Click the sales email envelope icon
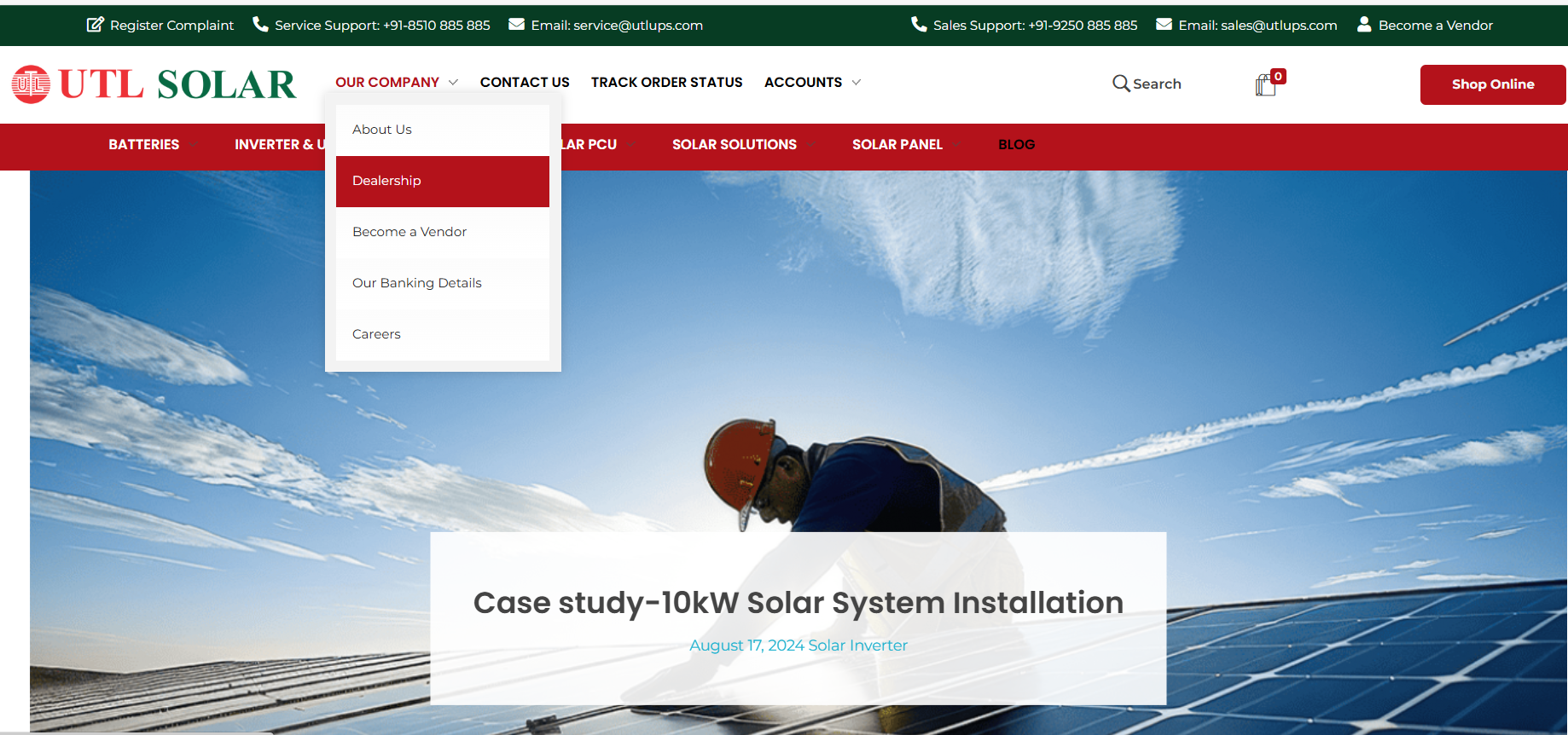This screenshot has width=1568, height=735. [1164, 24]
